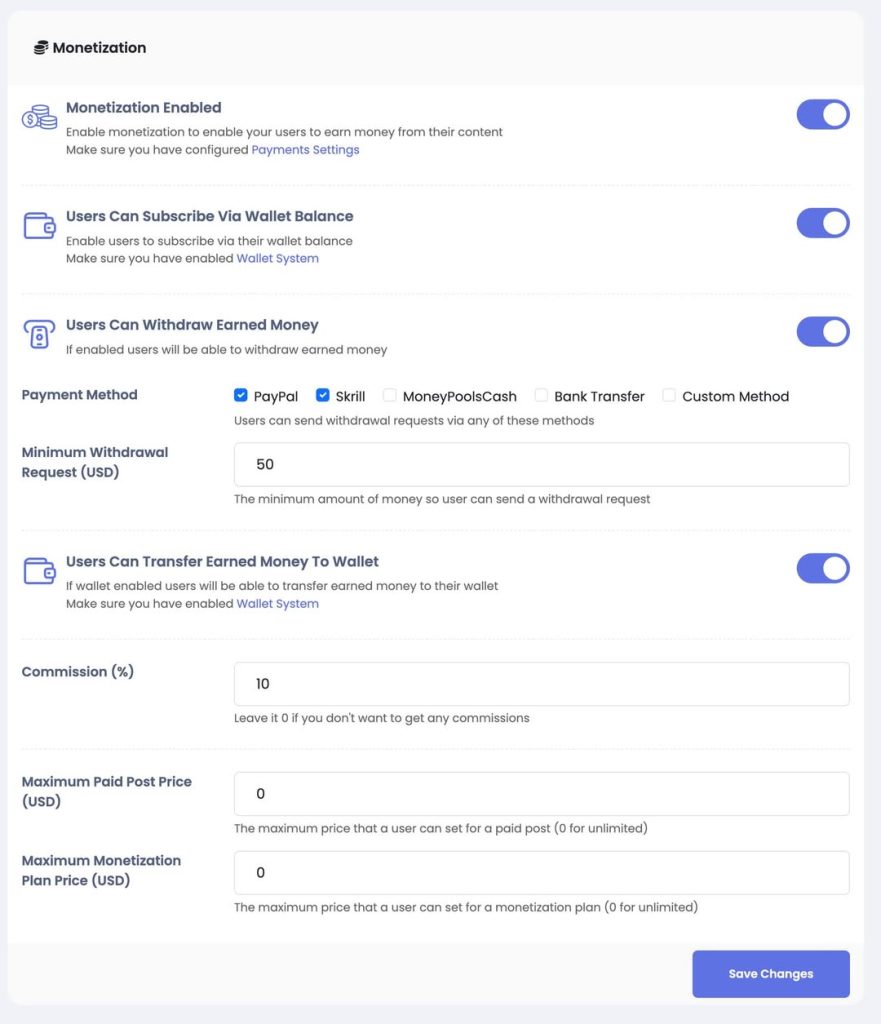Viewport: 881px width, 1024px height.
Task: Click the coins icon beside Monetization heading
Action: click(x=40, y=48)
